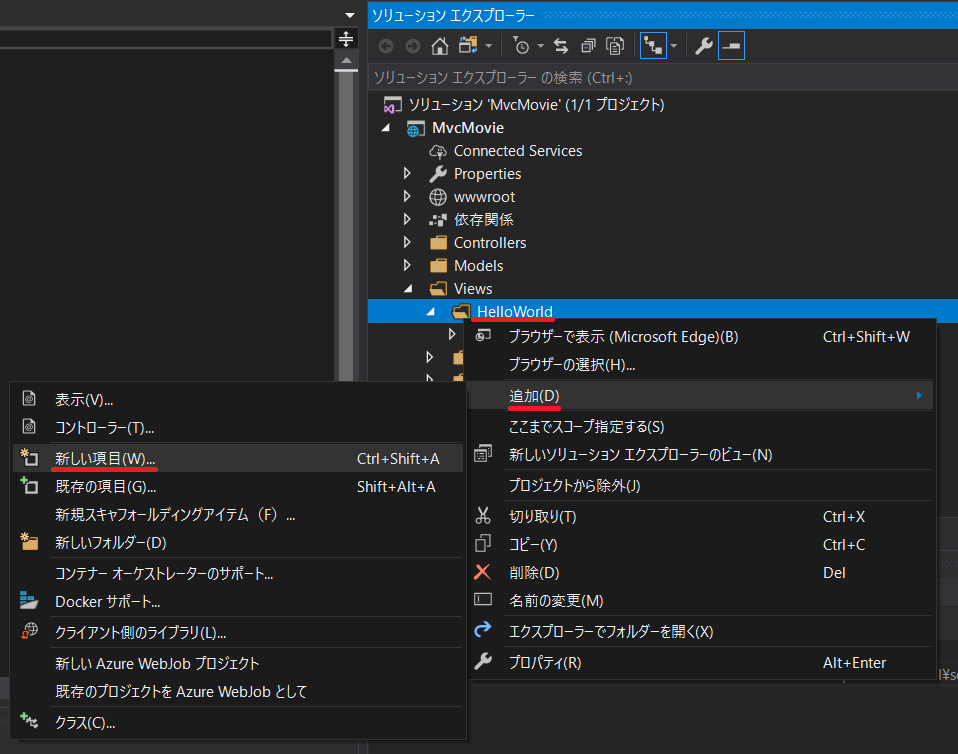Viewport: 958px width, 754px height.
Task: Collapse the HelloWorld folder
Action: pos(431,312)
